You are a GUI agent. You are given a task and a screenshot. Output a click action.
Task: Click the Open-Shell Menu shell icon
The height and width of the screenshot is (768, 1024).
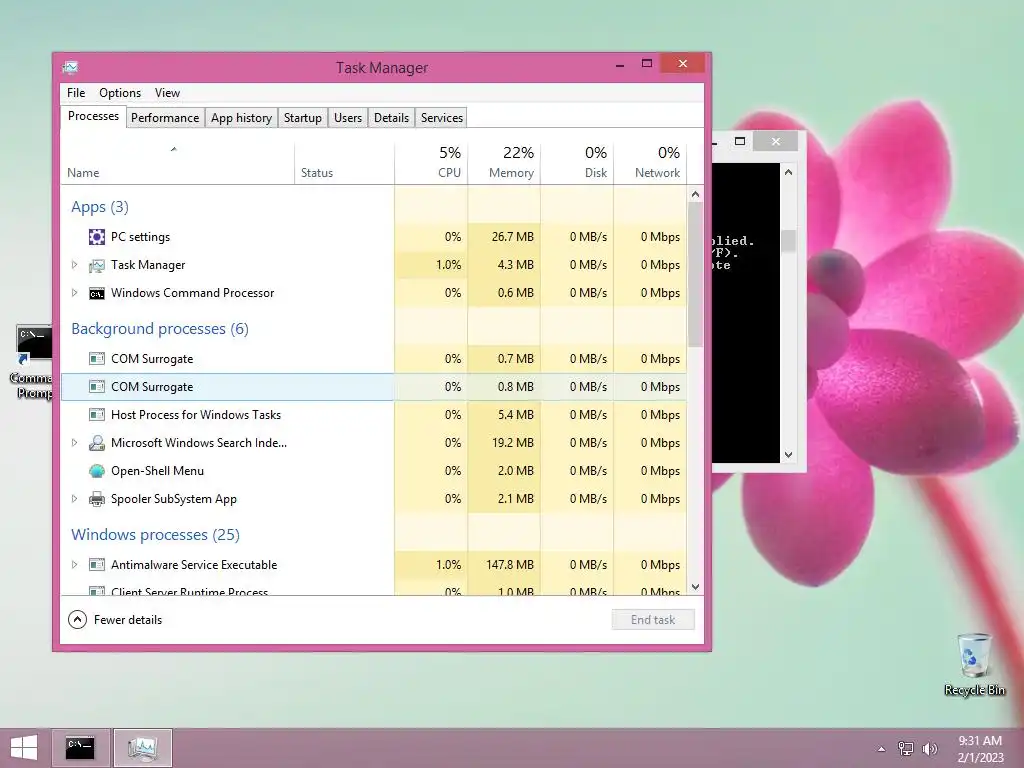click(97, 471)
